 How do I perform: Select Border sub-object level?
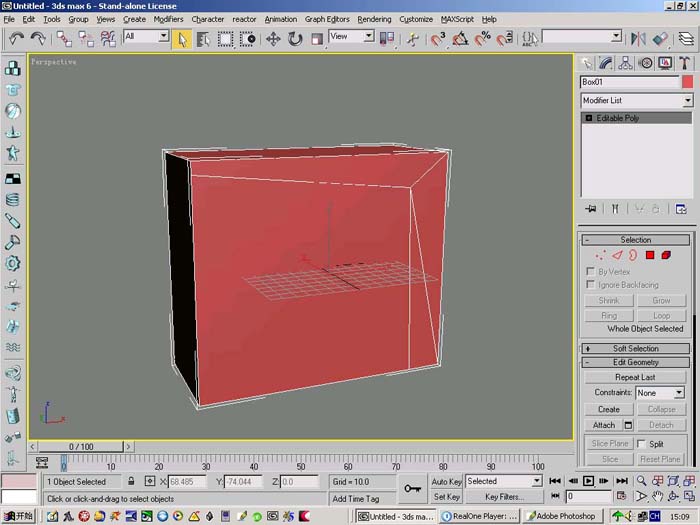point(633,255)
